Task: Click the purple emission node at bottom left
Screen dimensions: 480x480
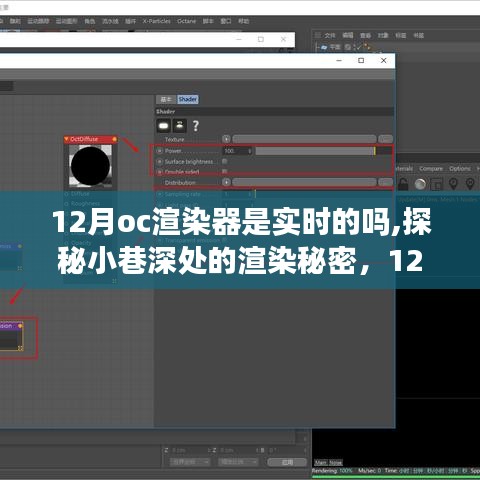Action: tap(11, 337)
